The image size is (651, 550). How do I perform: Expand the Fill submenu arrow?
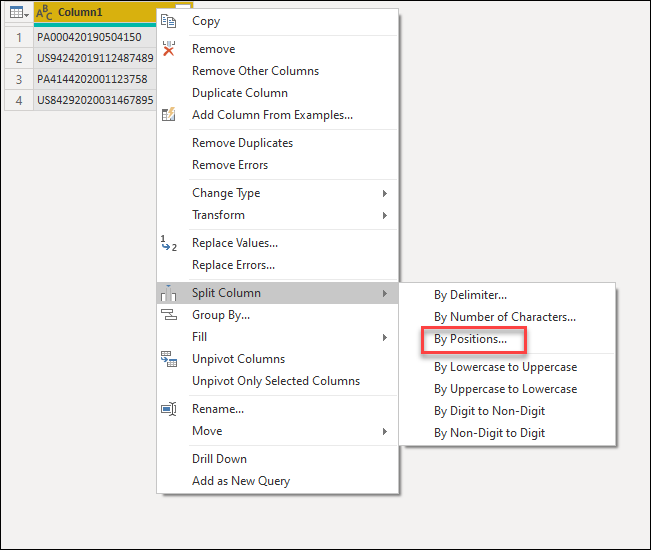pos(385,337)
